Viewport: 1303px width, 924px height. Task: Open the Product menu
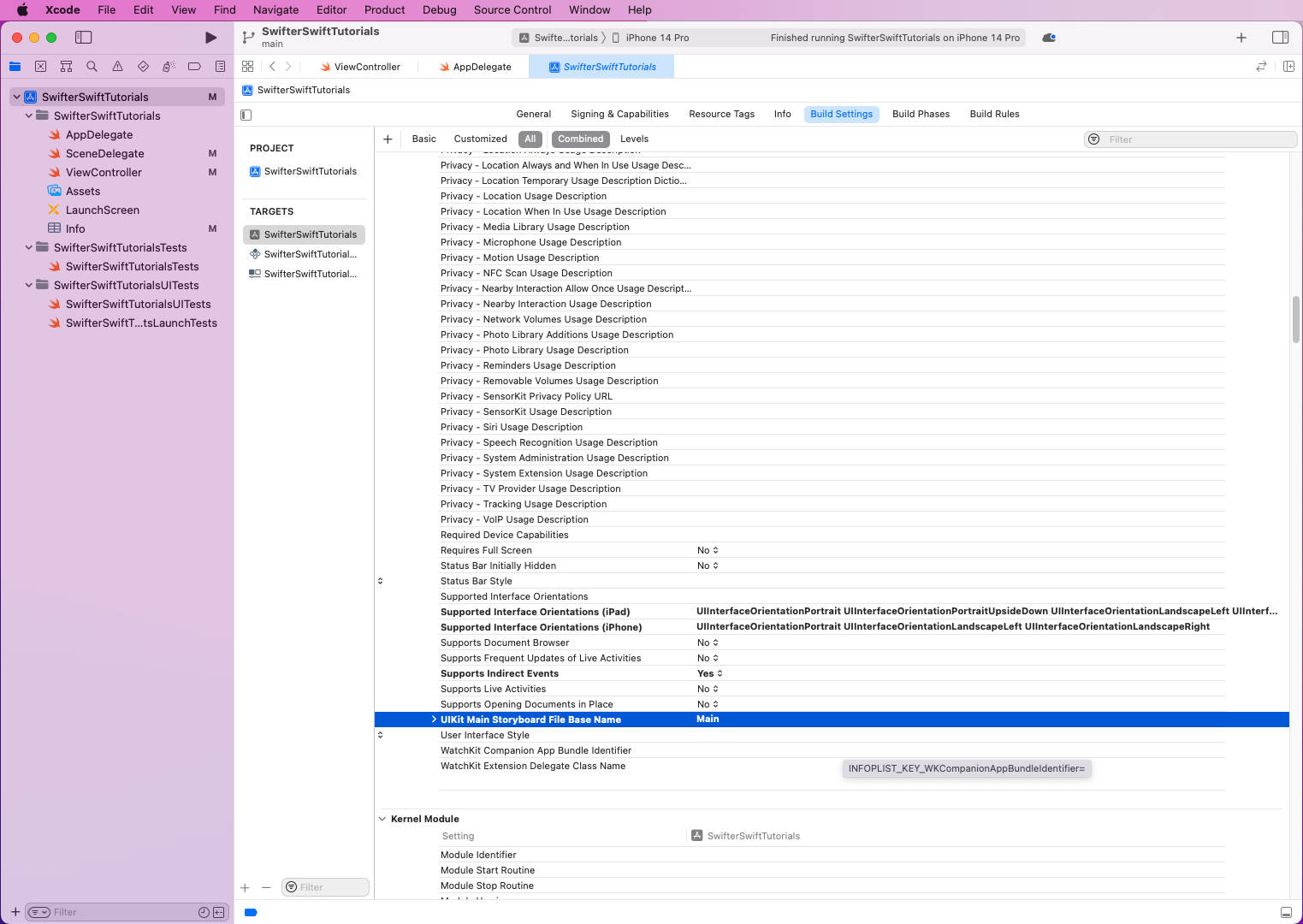[385, 10]
